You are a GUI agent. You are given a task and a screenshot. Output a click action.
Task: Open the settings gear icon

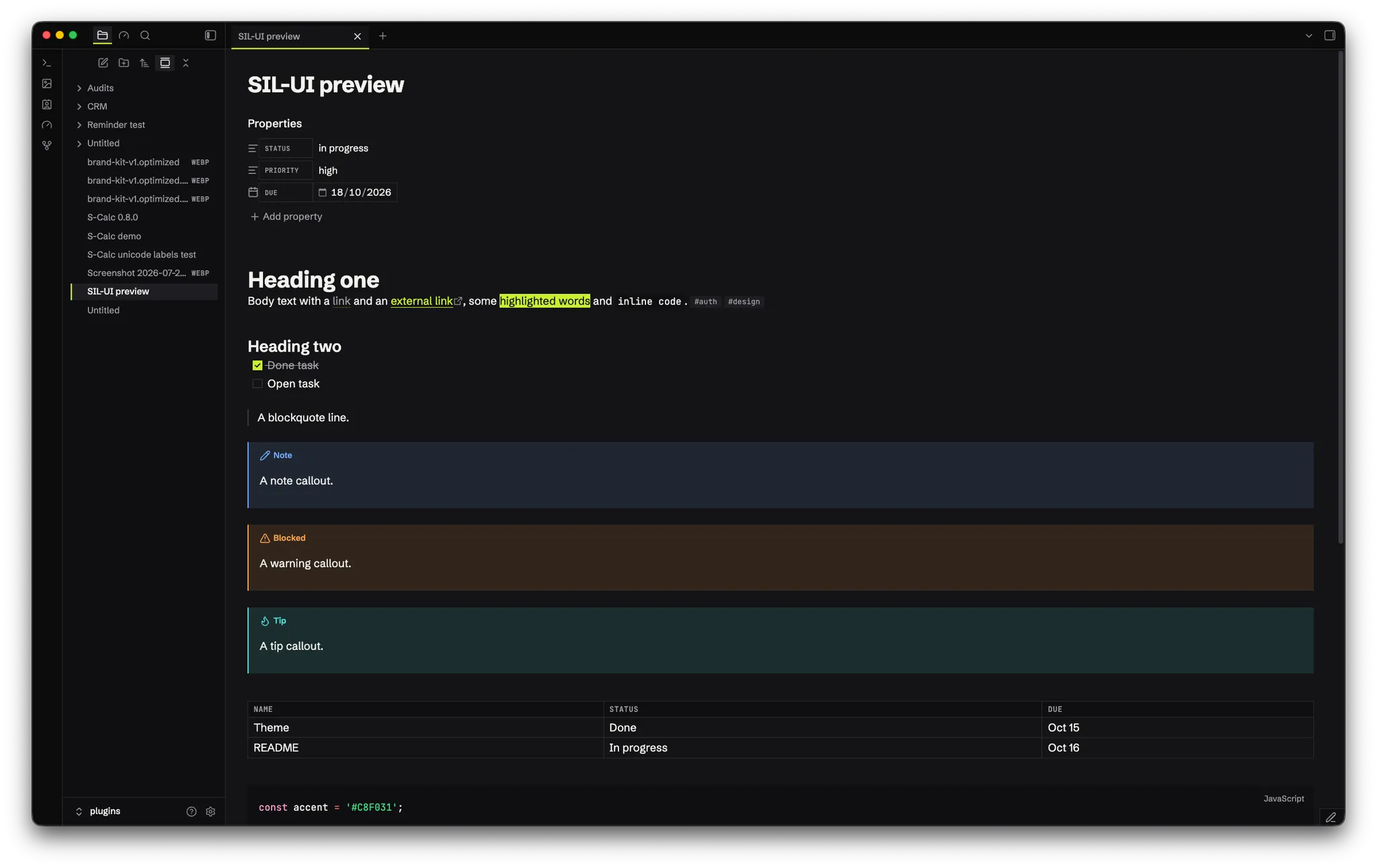(x=210, y=812)
